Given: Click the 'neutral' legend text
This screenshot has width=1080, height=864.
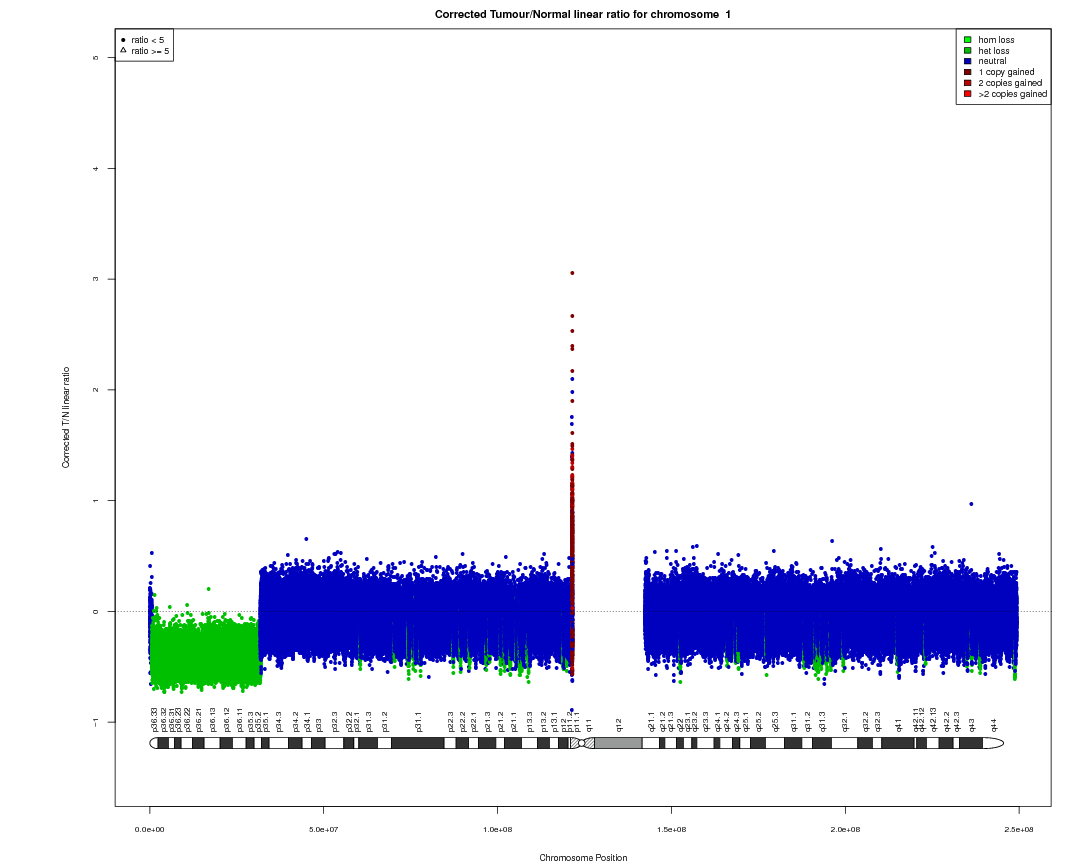Looking at the screenshot, I should pos(993,61).
